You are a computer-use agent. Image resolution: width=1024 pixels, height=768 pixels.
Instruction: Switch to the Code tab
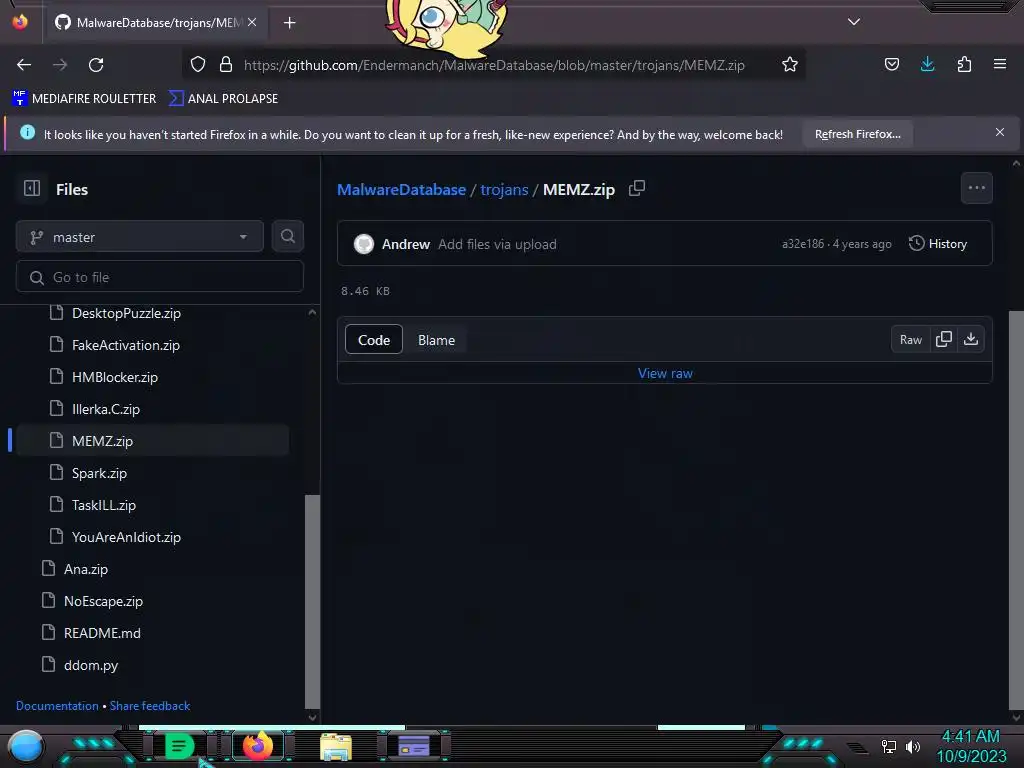(374, 340)
